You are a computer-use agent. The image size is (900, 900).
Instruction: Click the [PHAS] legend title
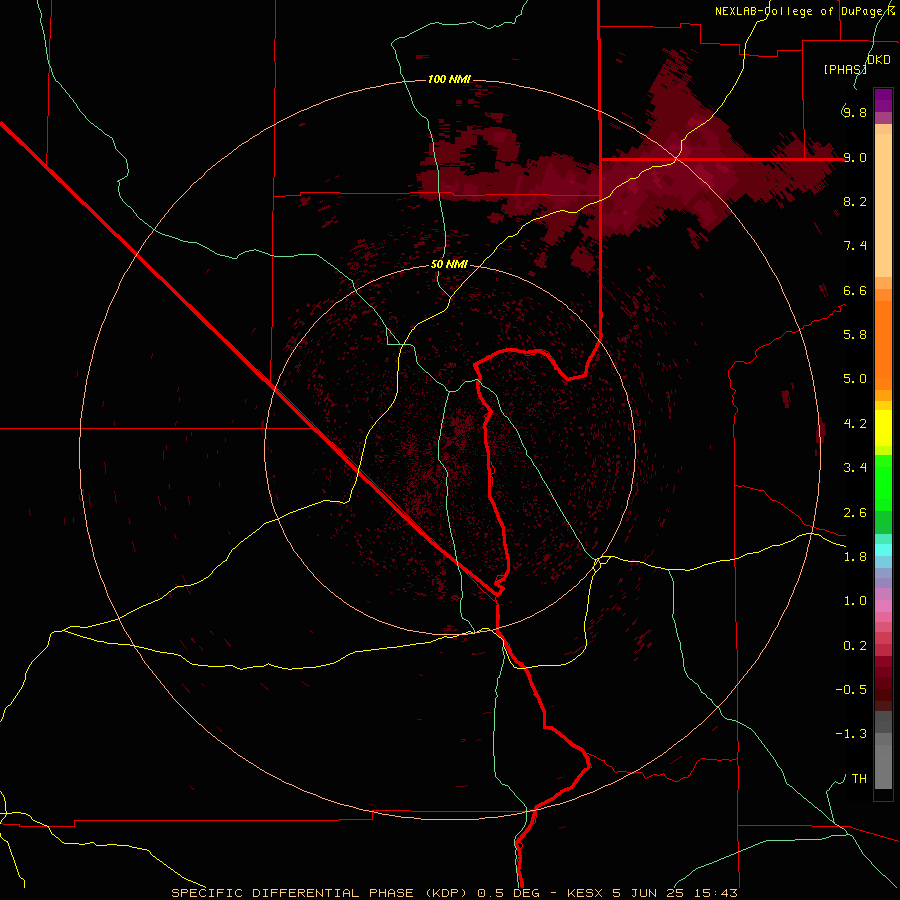coord(845,69)
